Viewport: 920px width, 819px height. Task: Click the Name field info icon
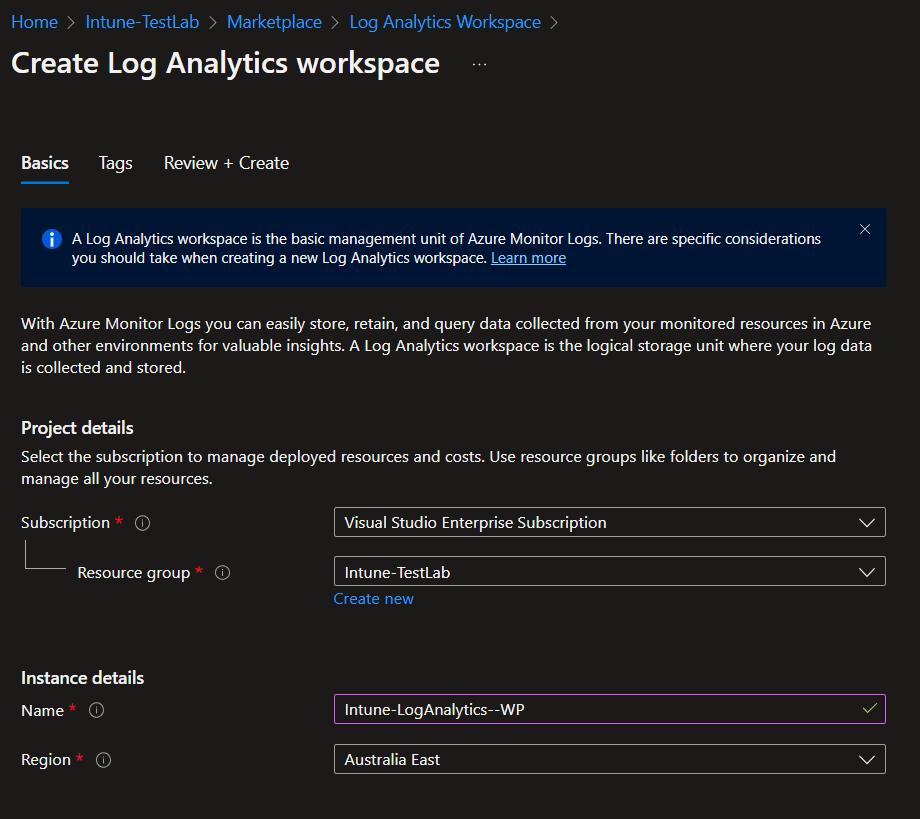[x=97, y=710]
